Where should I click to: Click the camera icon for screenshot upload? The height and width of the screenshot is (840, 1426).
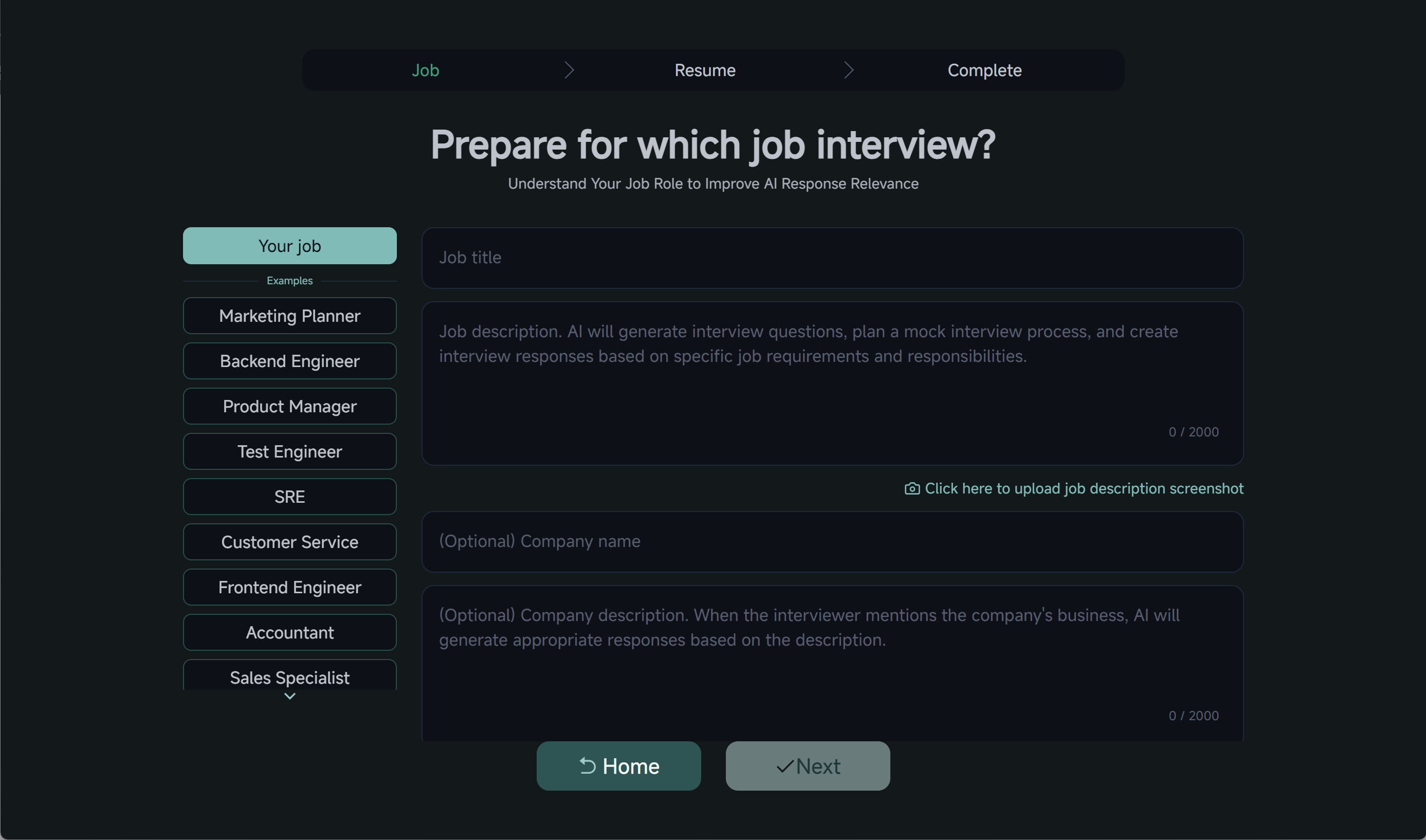click(x=911, y=488)
